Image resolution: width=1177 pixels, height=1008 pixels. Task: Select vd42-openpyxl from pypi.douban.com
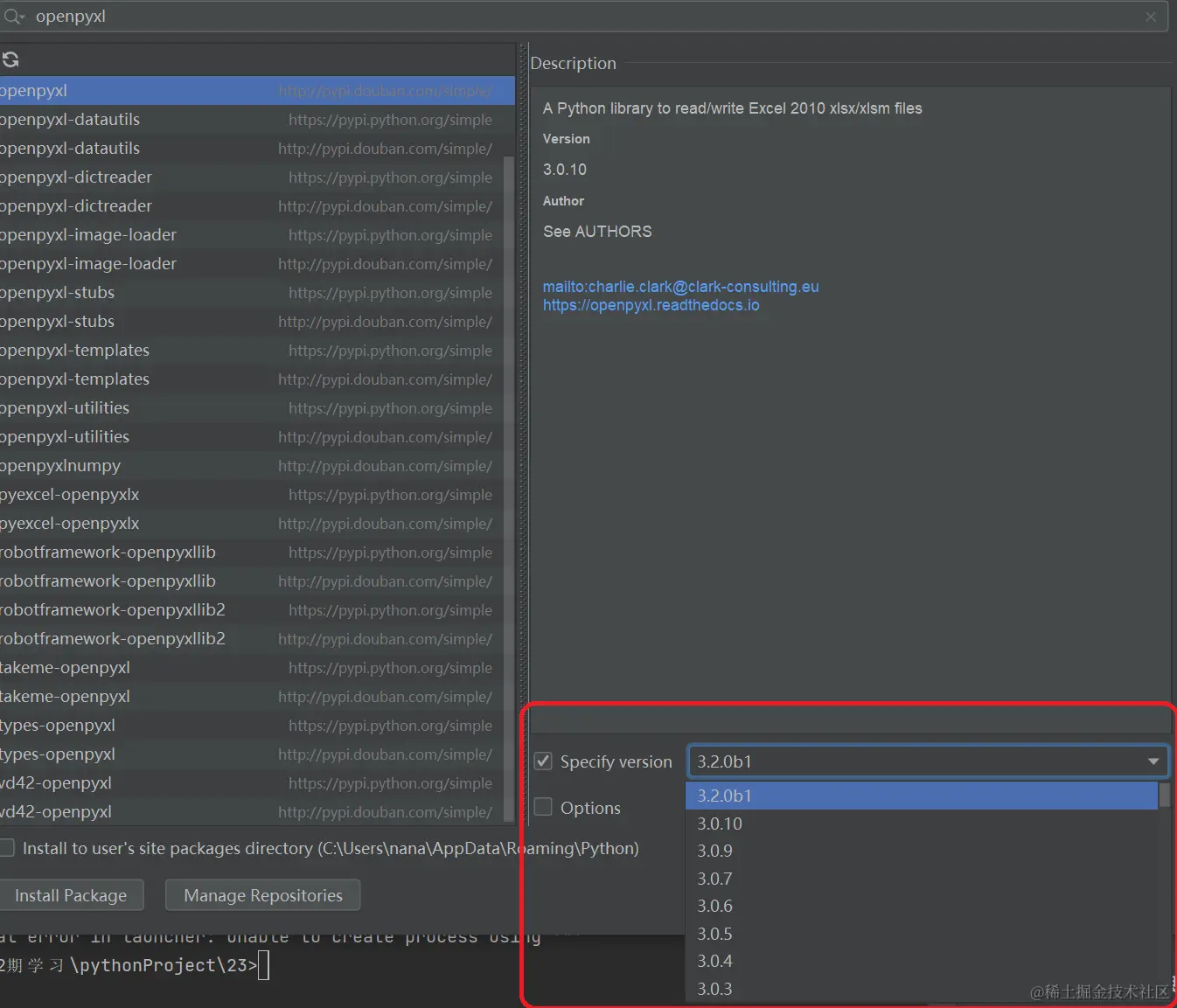252,812
